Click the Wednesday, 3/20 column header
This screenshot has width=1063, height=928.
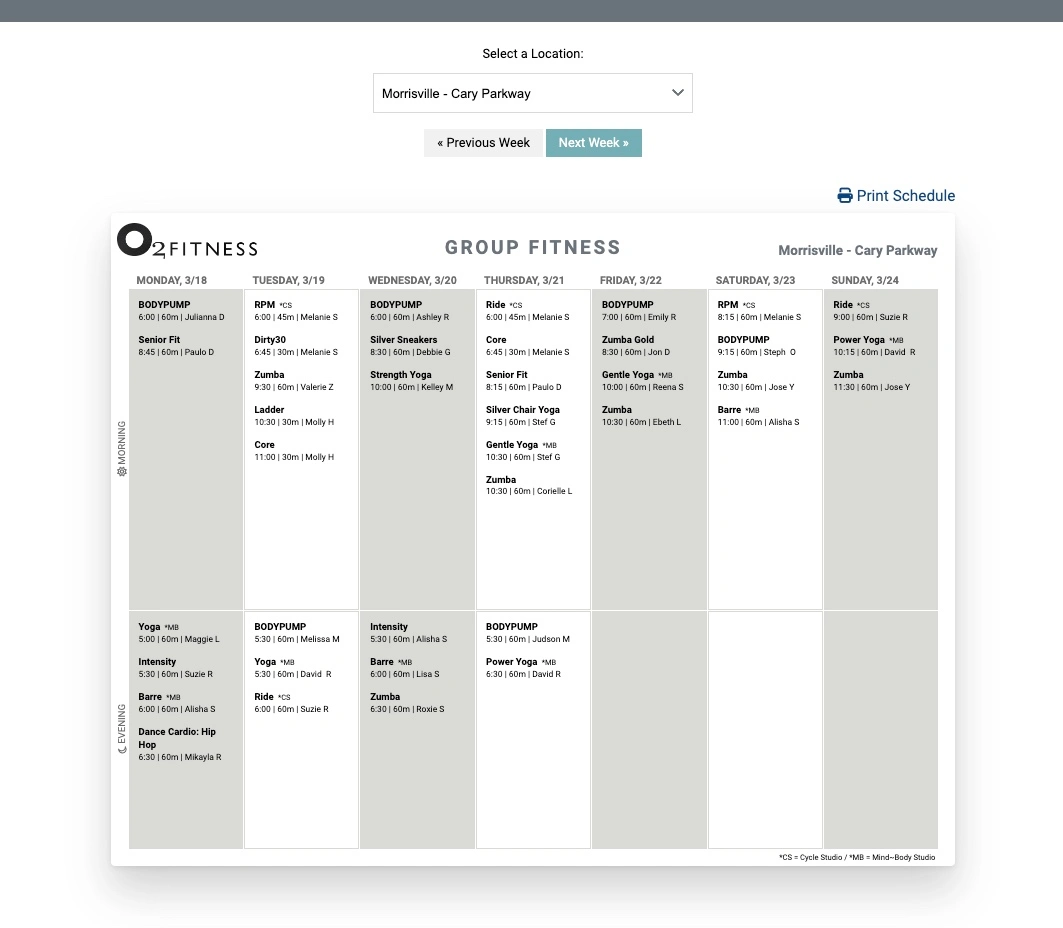point(412,281)
